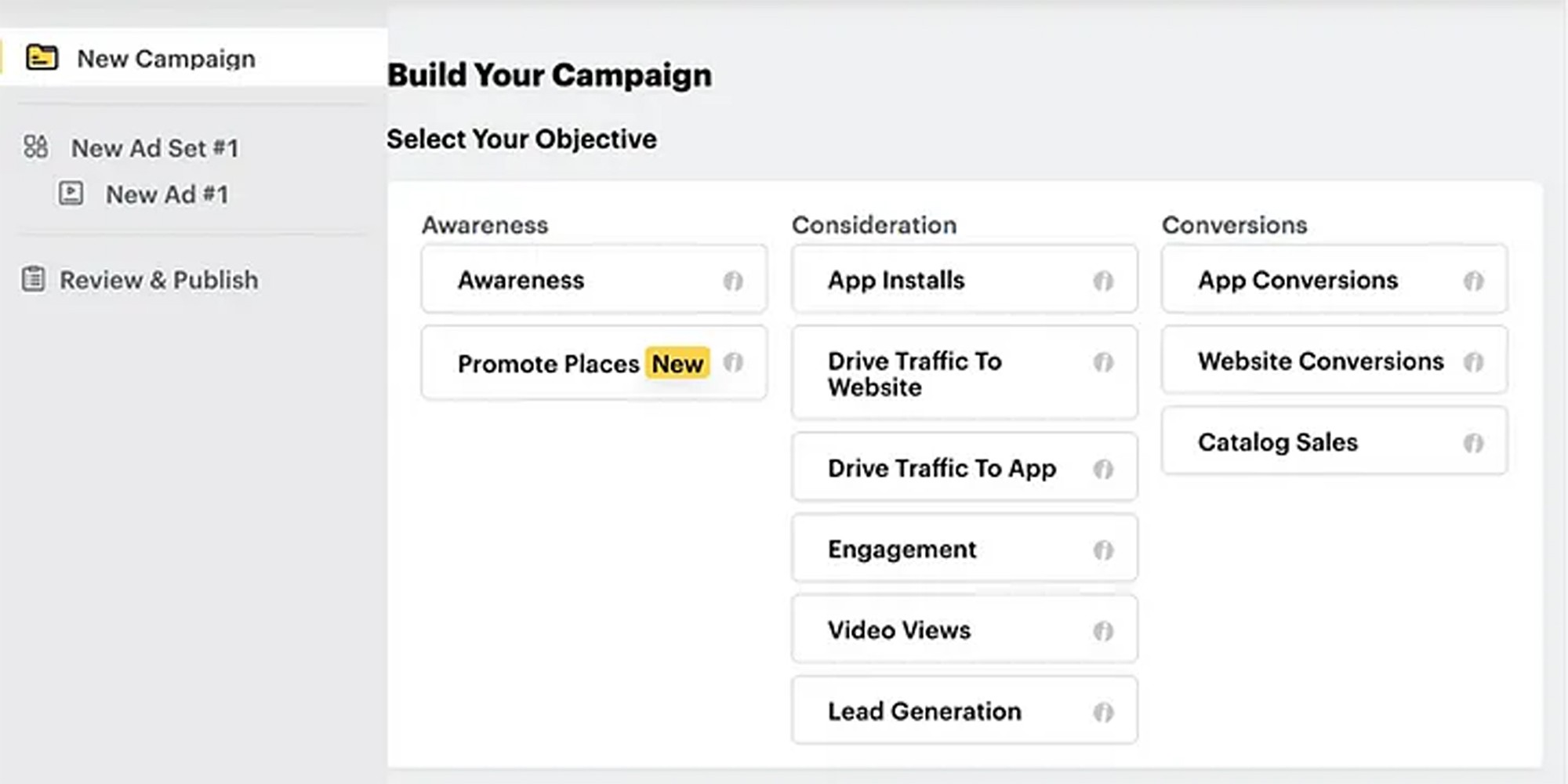Choose the Lead Generation objective
The height and width of the screenshot is (784, 1568).
(925, 711)
